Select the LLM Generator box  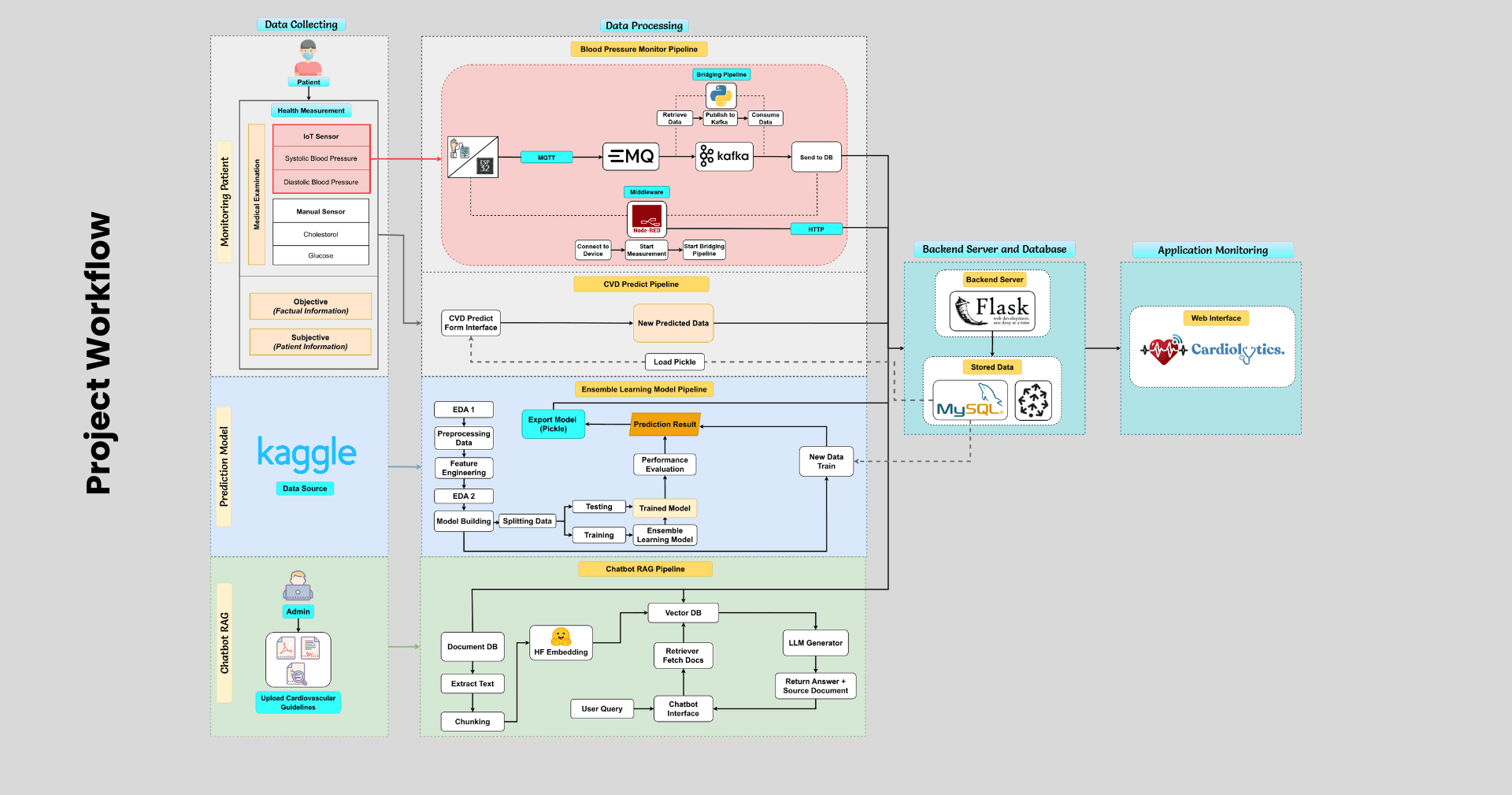[815, 643]
